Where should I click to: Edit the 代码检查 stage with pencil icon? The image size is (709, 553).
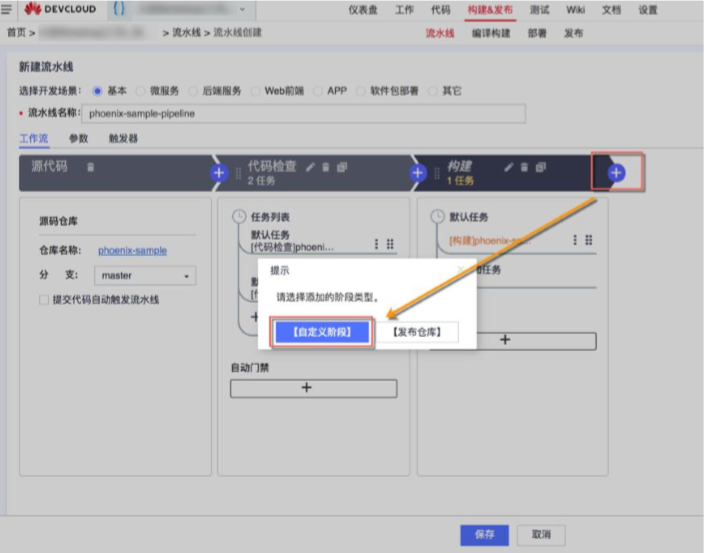click(310, 167)
